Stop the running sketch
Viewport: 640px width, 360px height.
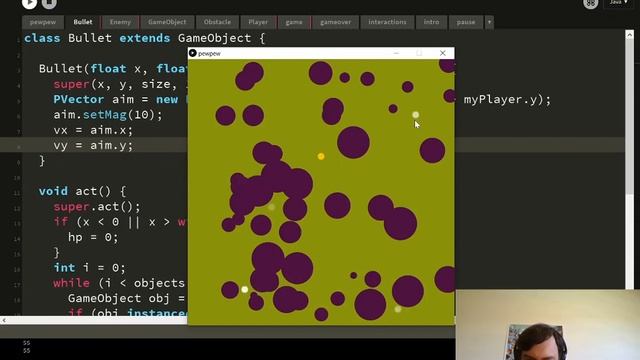49,3
